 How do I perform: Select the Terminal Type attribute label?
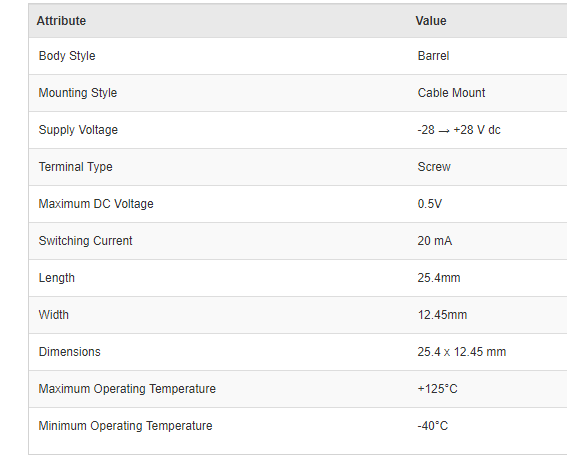pyautogui.click(x=76, y=167)
